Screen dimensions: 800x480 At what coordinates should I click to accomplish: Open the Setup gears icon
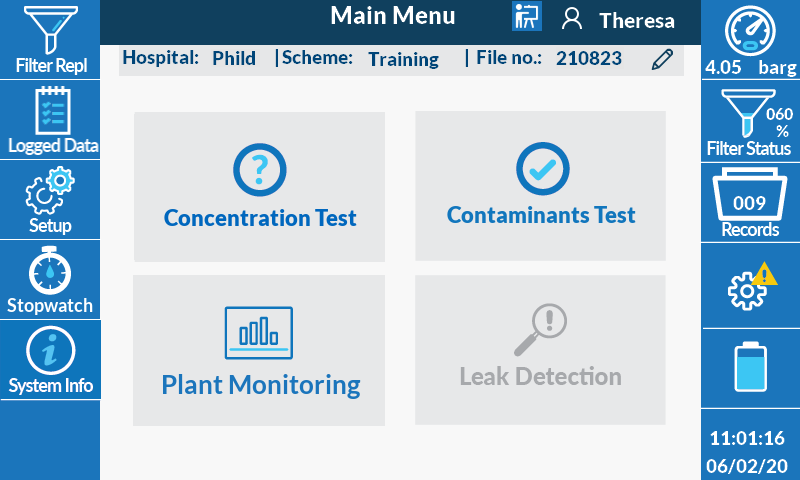tap(50, 200)
